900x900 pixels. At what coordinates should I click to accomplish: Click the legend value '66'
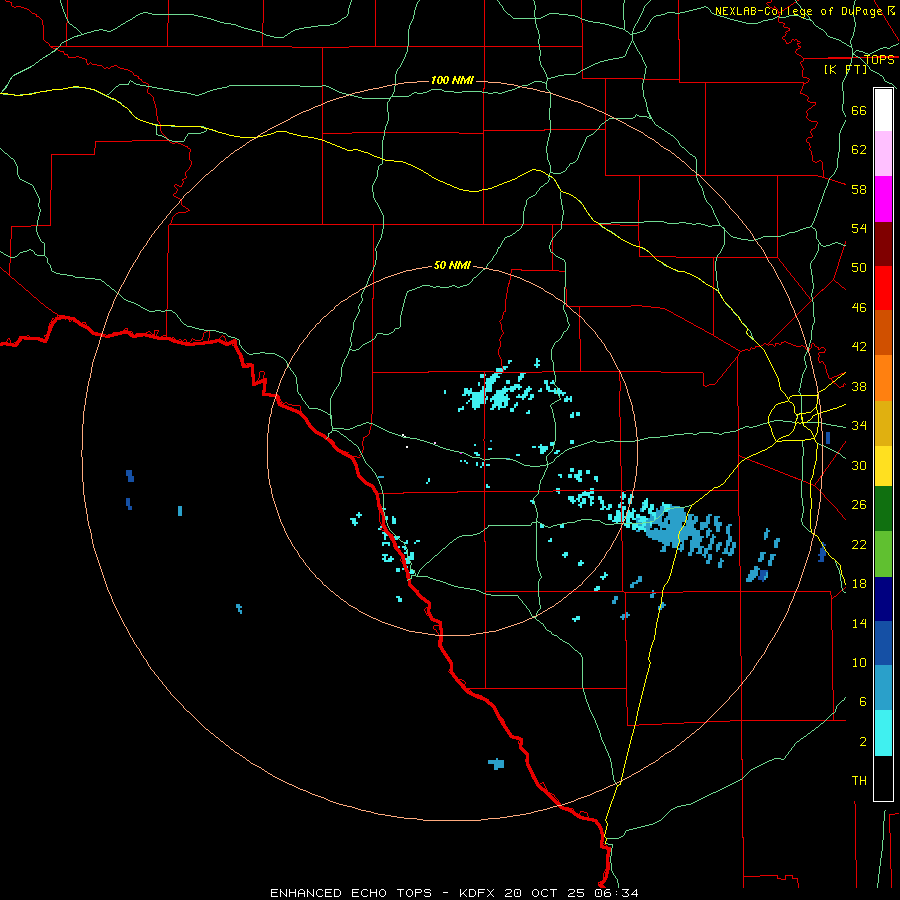point(859,110)
